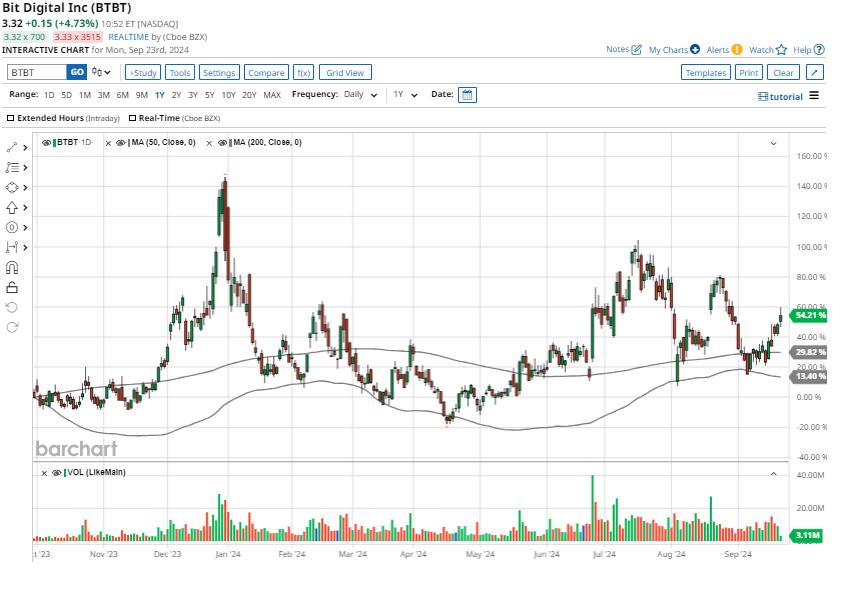Image resolution: width=858 pixels, height=589 pixels.
Task: Collapse the main chart legend chevron
Action: pos(773,143)
